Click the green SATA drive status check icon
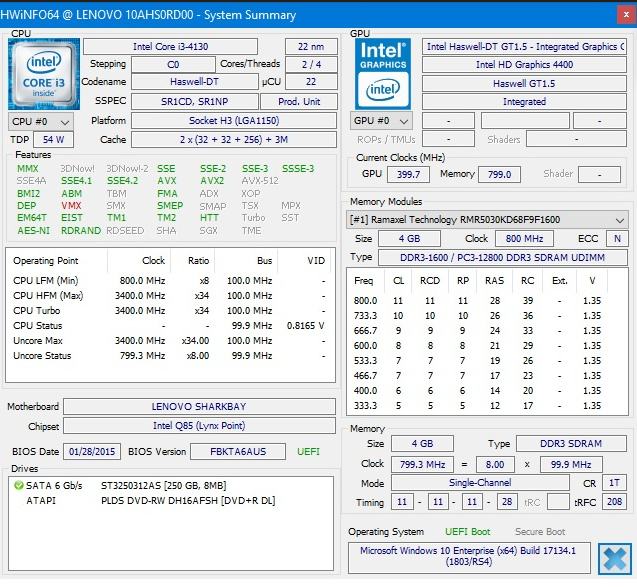This screenshot has height=587, width=637. click(18, 485)
